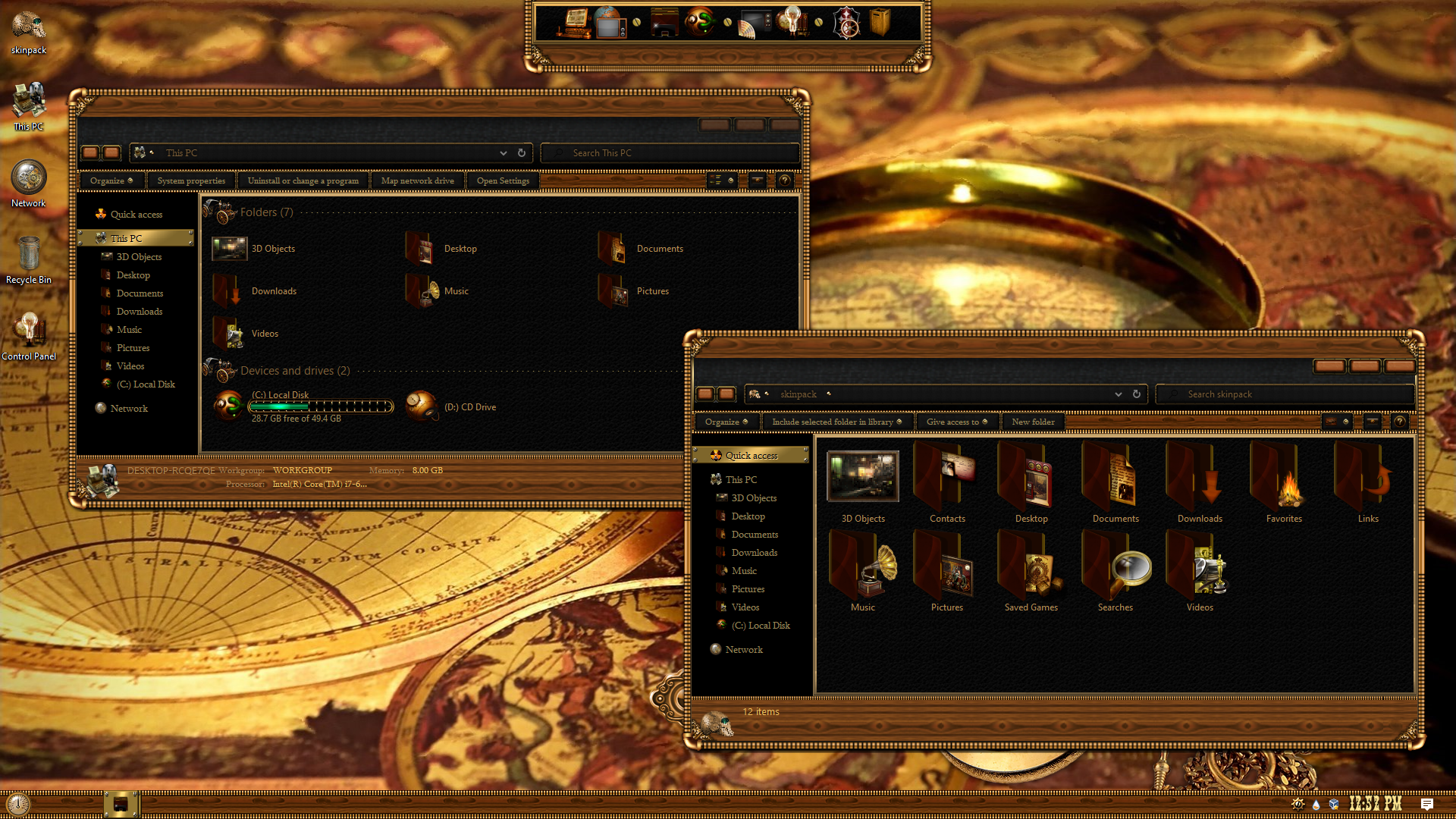This screenshot has height=819, width=1456.
Task: Open the Organize dropdown in skinpack window
Action: click(726, 422)
